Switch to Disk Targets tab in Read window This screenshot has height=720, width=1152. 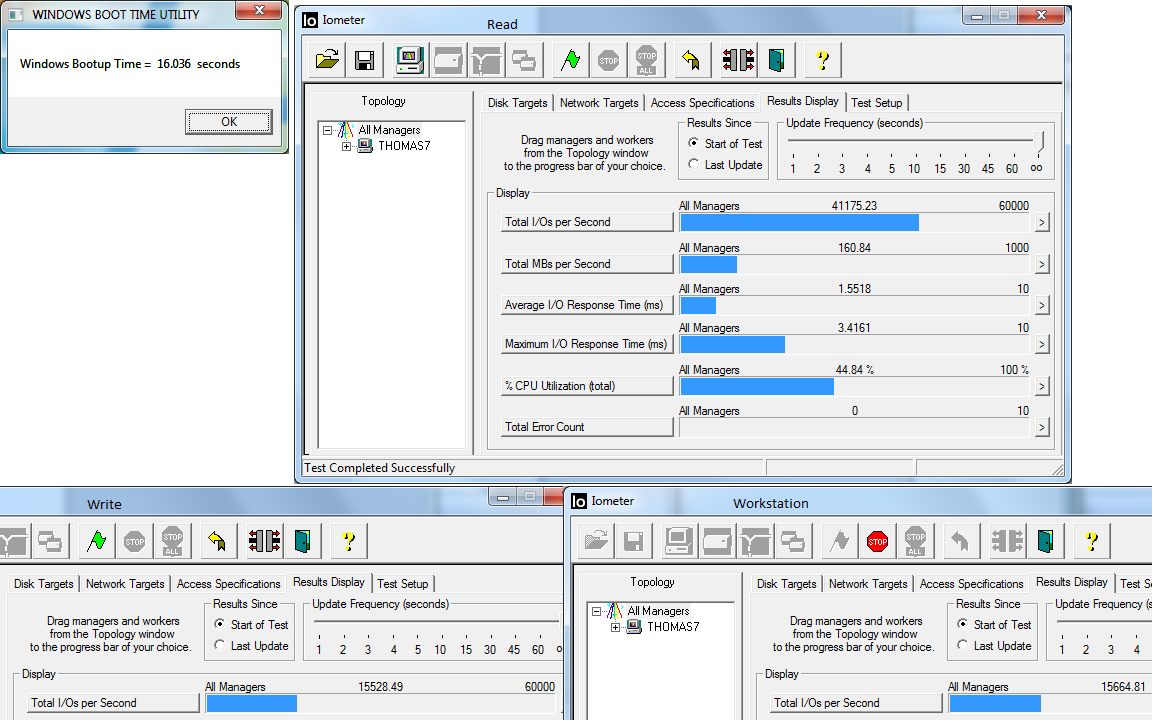coord(517,103)
